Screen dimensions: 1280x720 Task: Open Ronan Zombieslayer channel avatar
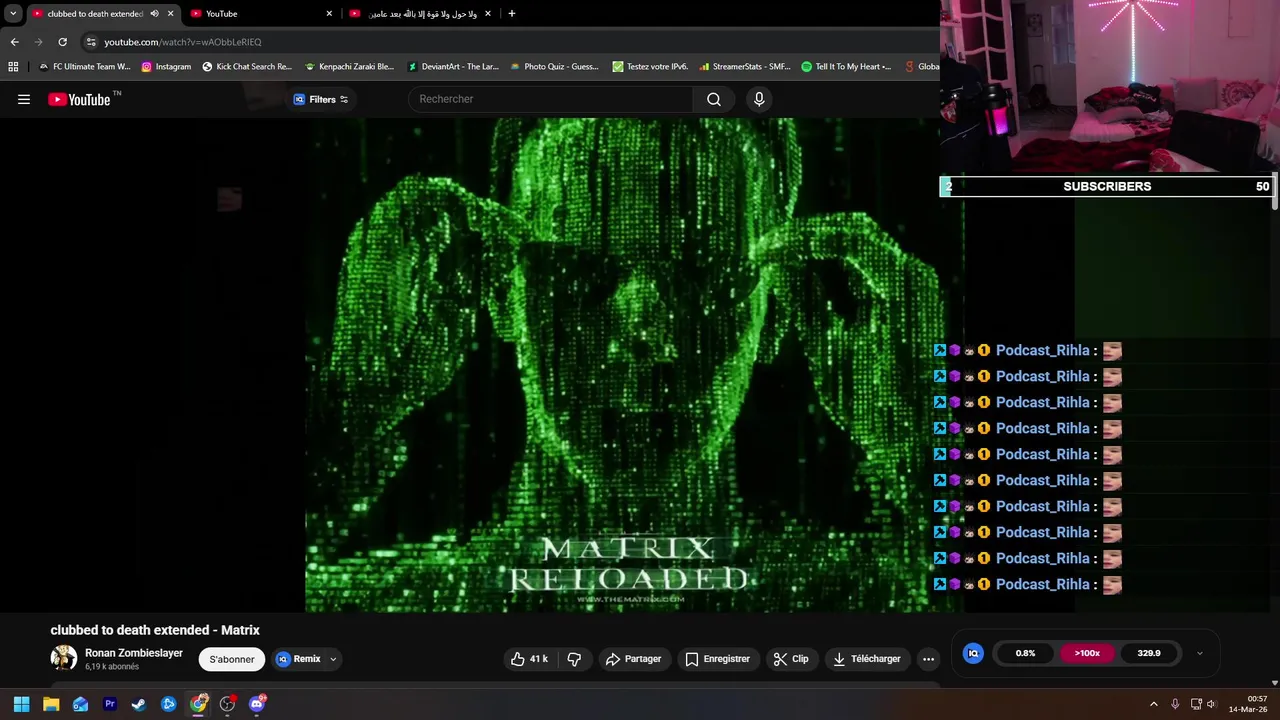(x=64, y=657)
